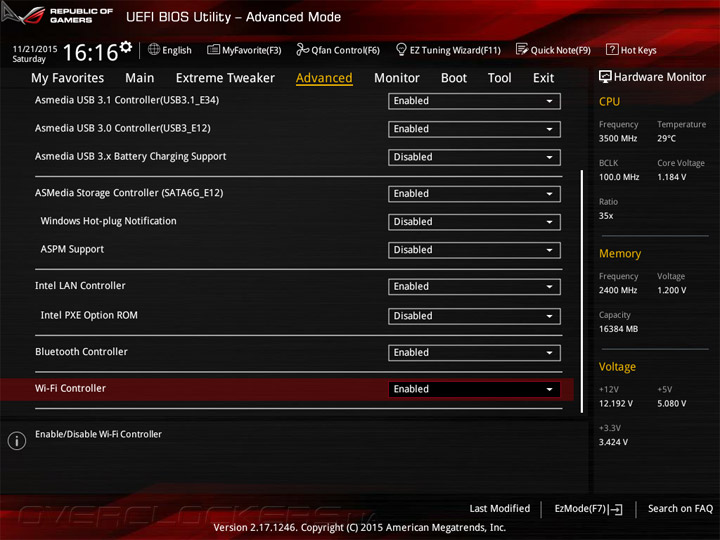Click the info icon beside help text
Screen dimensions: 720x540
click(x=17, y=441)
